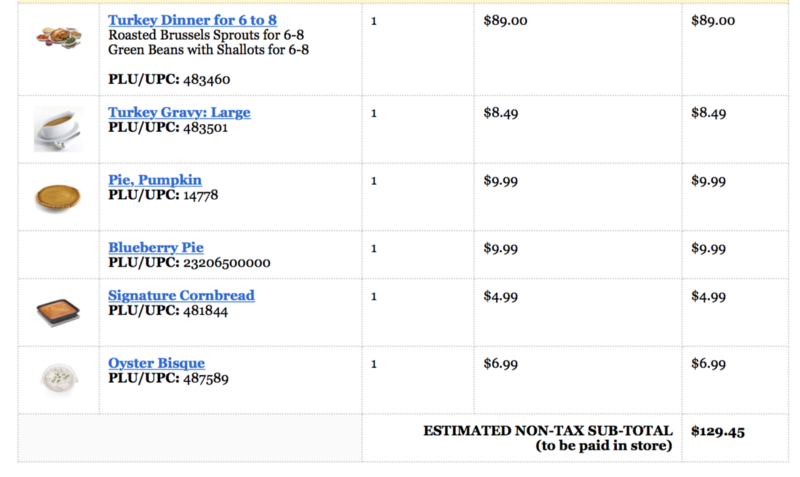
Task: Open the Oyster Bisque product link
Action: pyautogui.click(x=156, y=363)
